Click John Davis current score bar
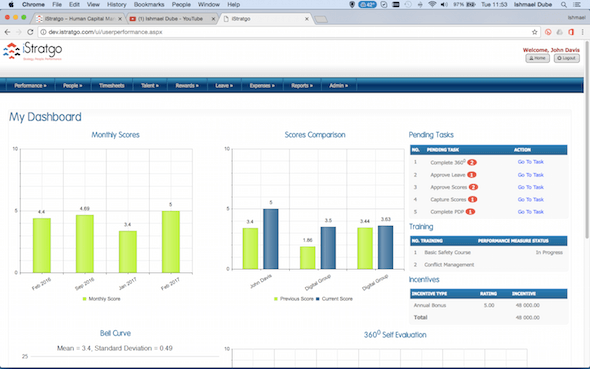Screen dimensions: 590x369 tap(271, 239)
